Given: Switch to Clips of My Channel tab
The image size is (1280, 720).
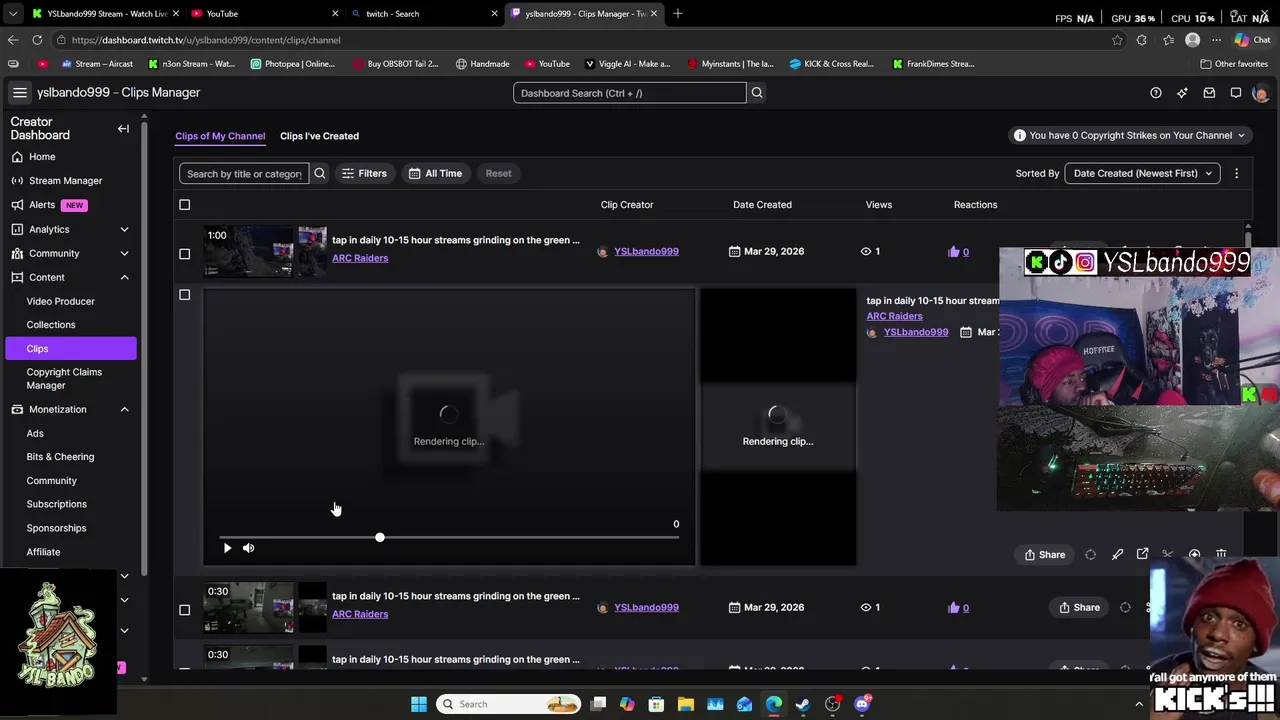Looking at the screenshot, I should [x=220, y=136].
